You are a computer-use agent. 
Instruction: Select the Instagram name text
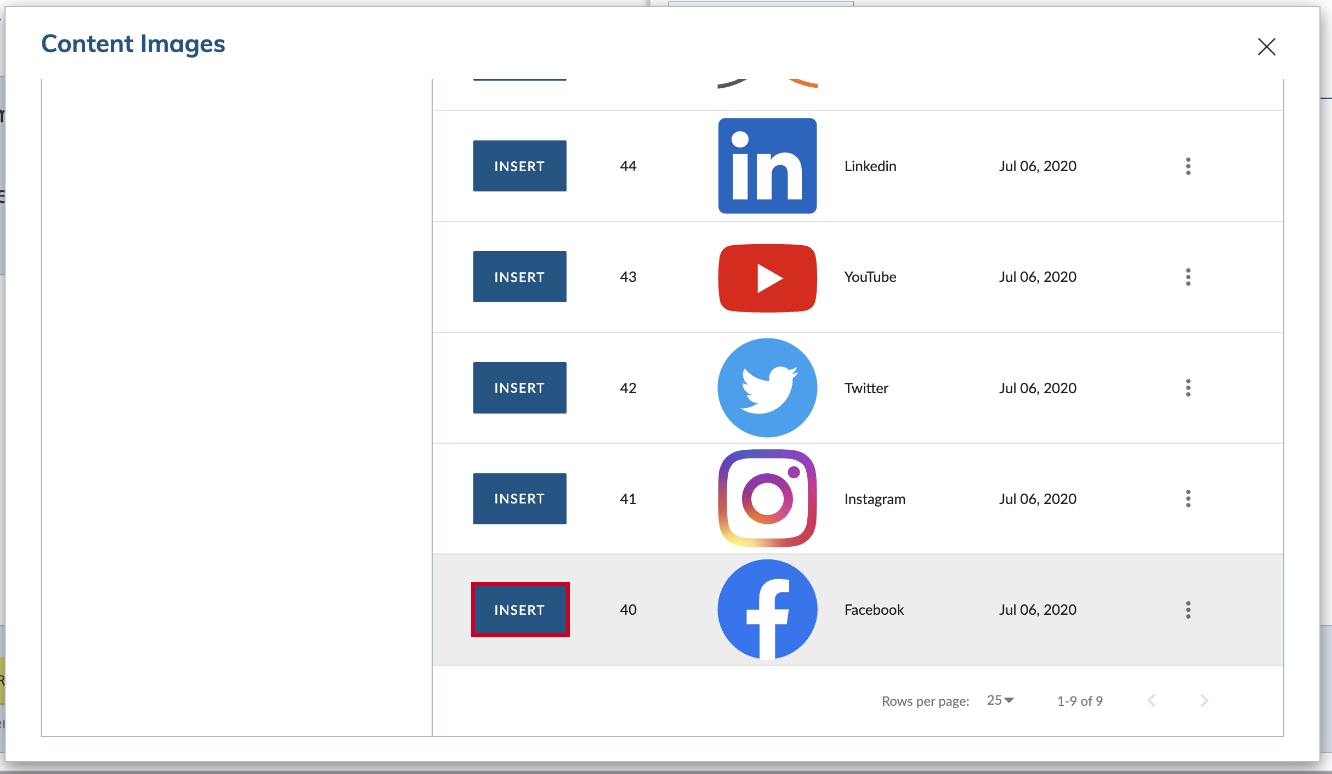point(875,499)
